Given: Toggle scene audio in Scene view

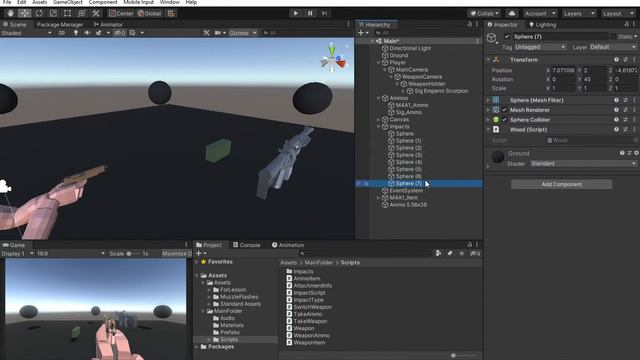Looking at the screenshot, I should coord(87,33).
